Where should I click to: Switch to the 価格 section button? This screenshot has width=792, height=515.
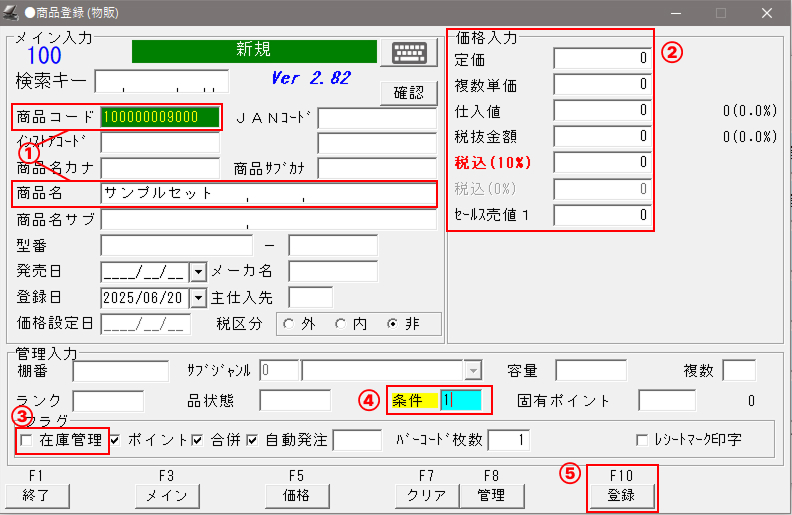(296, 495)
